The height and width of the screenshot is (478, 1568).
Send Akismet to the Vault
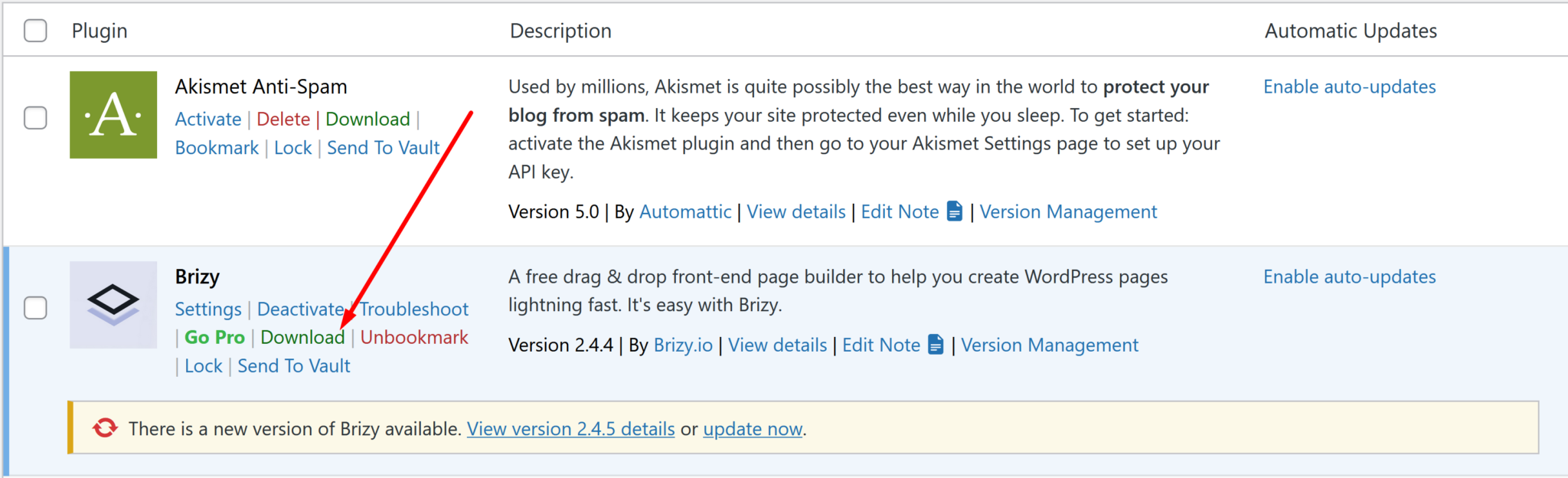pyautogui.click(x=383, y=148)
